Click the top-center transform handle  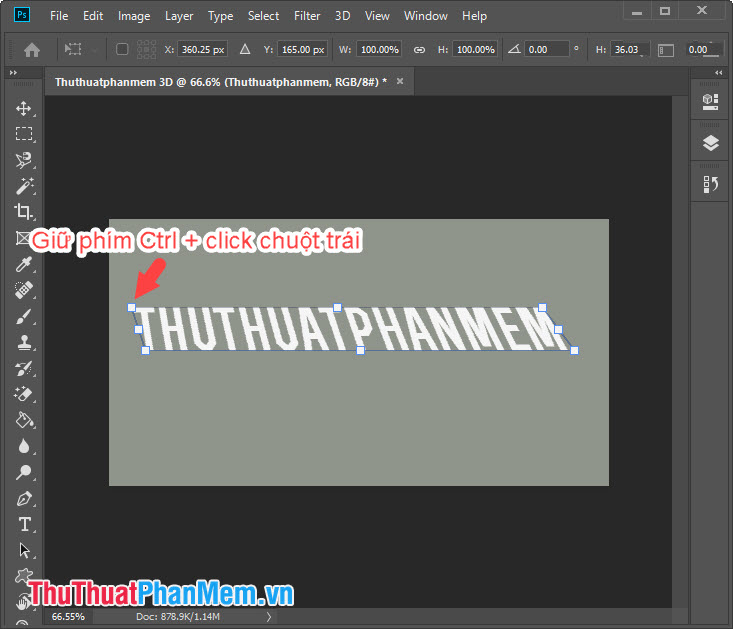[337, 307]
